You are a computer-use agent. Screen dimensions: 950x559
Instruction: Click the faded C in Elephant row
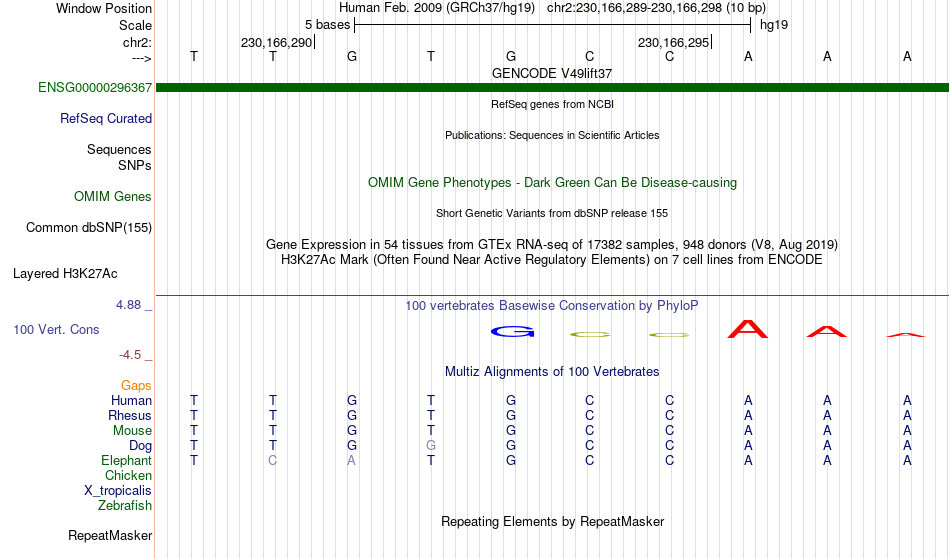point(273,460)
